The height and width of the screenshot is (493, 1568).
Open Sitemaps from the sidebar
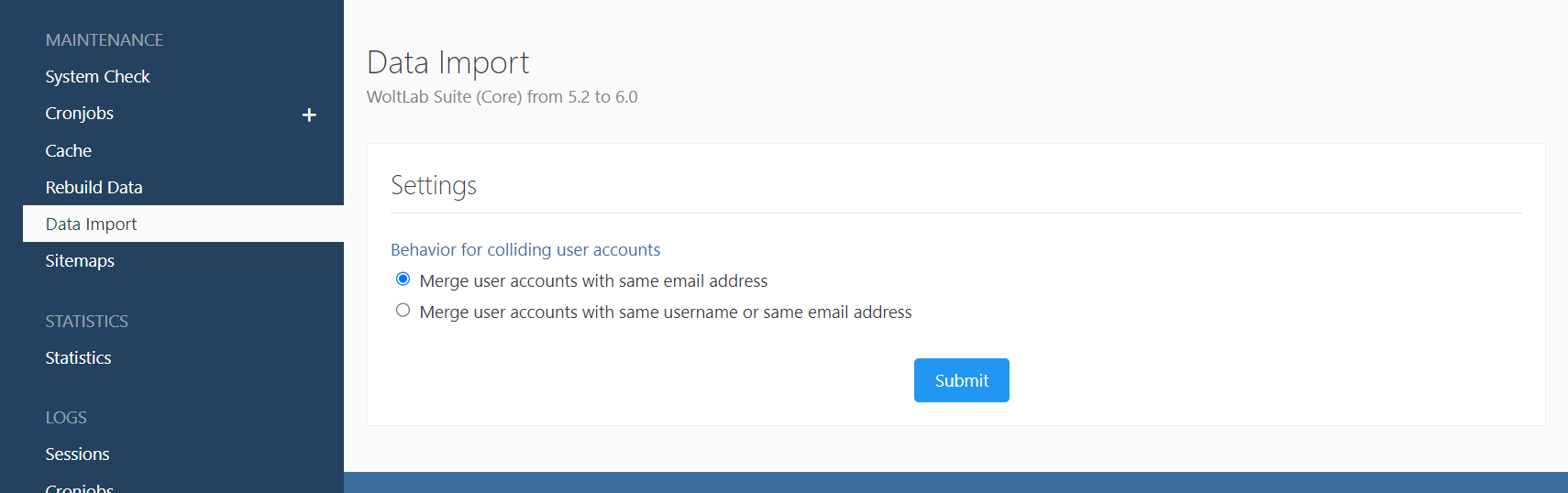80,261
